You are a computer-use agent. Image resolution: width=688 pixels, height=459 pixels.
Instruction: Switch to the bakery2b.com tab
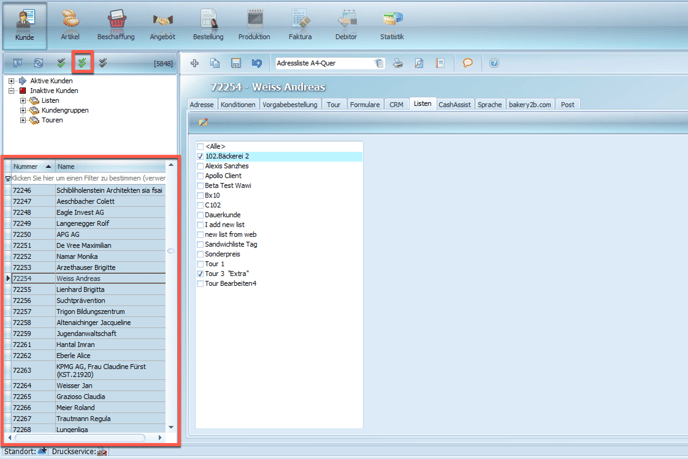pyautogui.click(x=530, y=104)
